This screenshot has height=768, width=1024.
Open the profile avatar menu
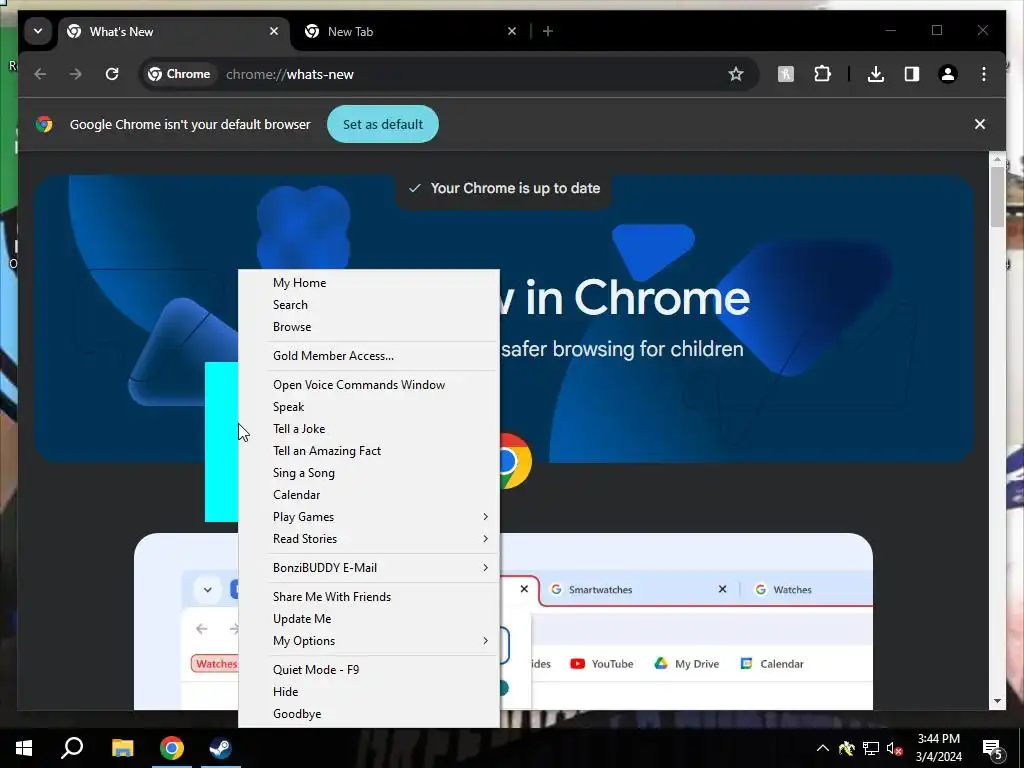[948, 74]
